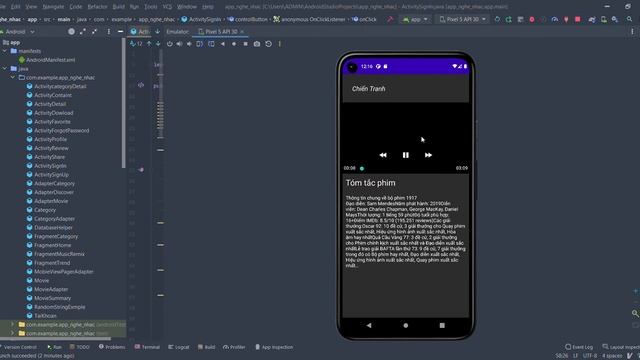This screenshot has width=640, height=360.
Task: Click the onClick breadcrumb item
Action: 364,19
